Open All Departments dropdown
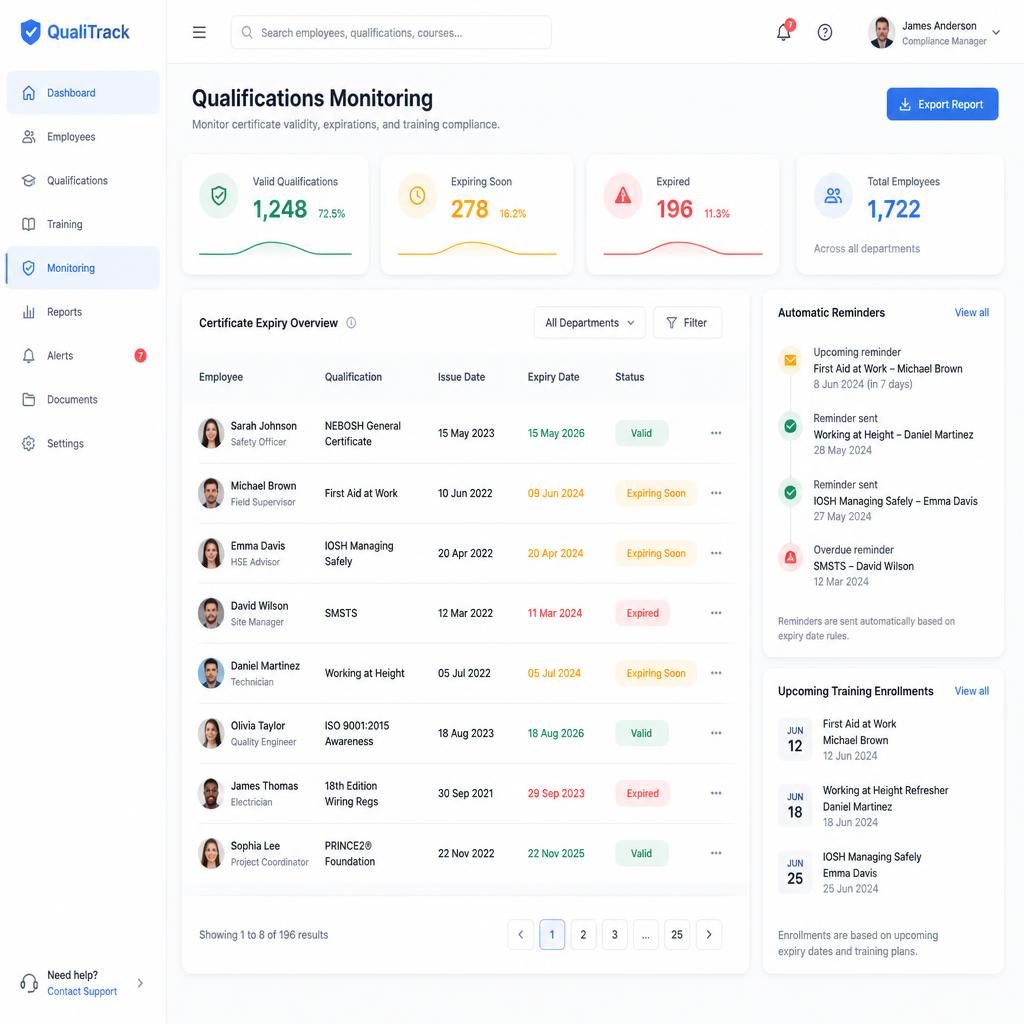This screenshot has height=1024, width=1024. (589, 323)
